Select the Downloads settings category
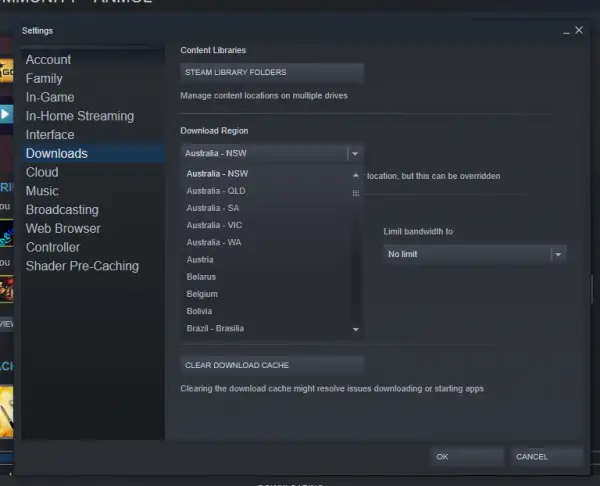Screen dimensions: 600x486 pyautogui.click(x=93, y=153)
